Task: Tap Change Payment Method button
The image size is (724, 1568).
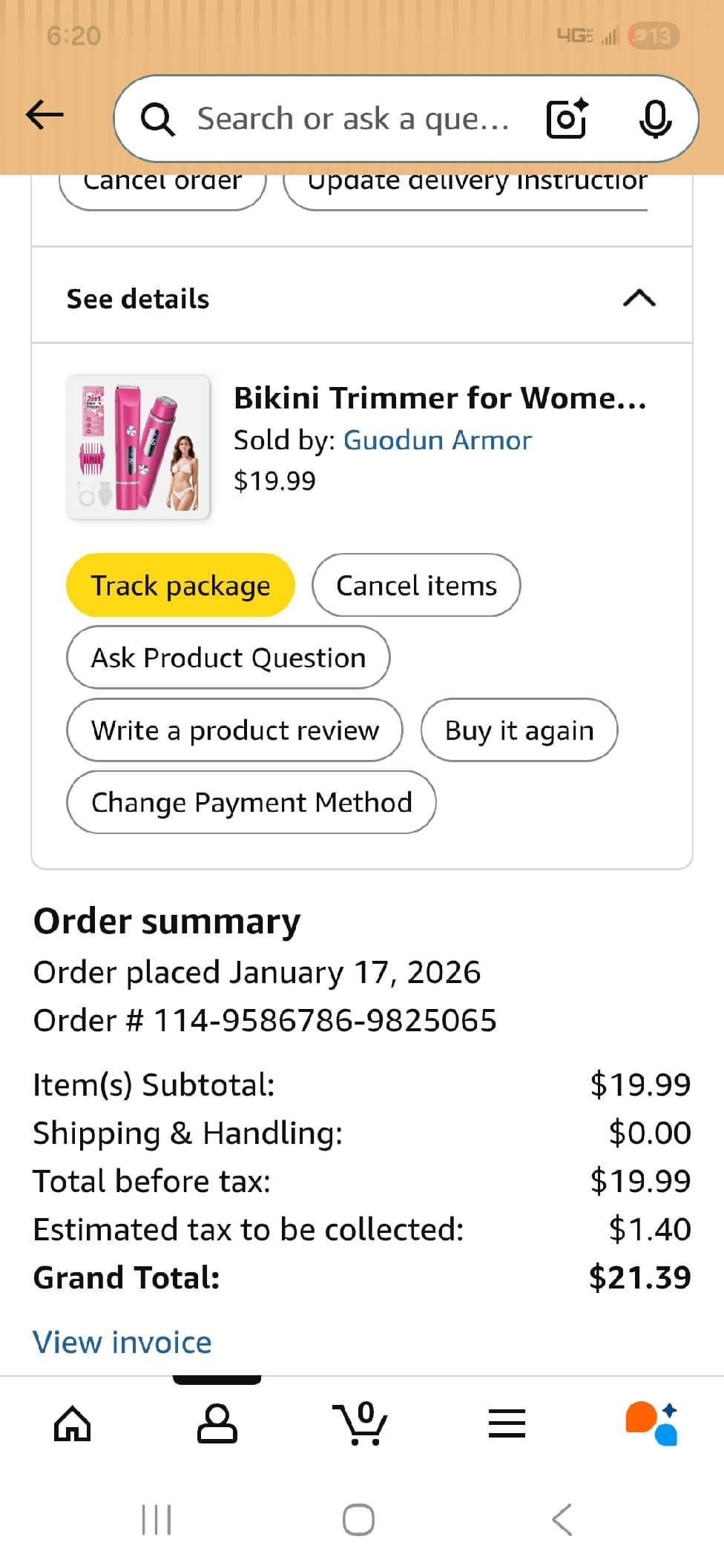Action: [251, 802]
